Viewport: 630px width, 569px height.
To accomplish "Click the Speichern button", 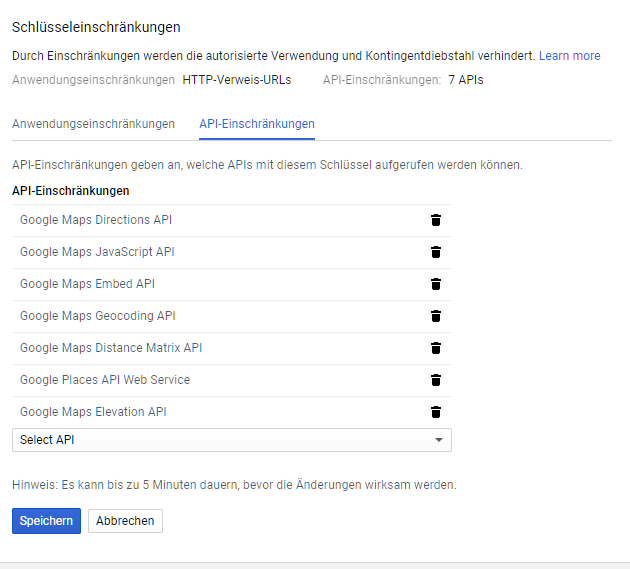I will coord(46,521).
